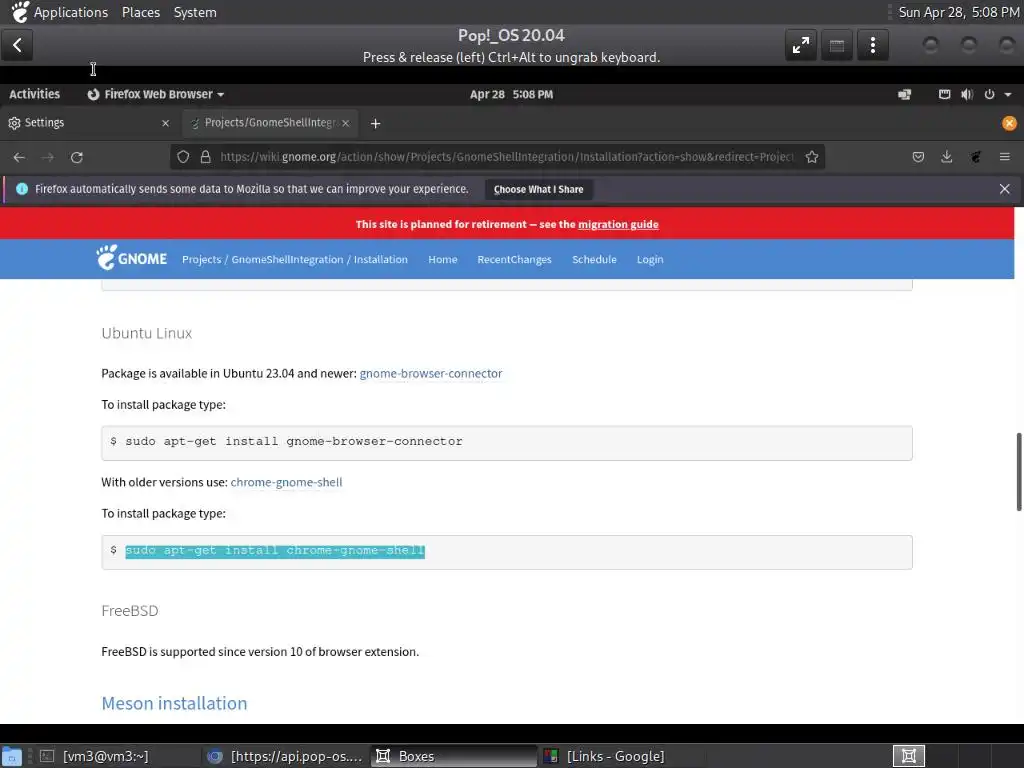Expand guest system menu arrow
Screen dimensions: 1024x768
point(1008,95)
